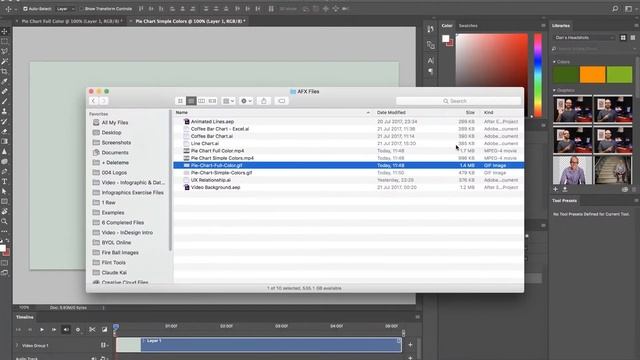Viewport: 640px width, 360px height.
Task: Open the Dan's Headshots library dropdown
Action: 584,38
